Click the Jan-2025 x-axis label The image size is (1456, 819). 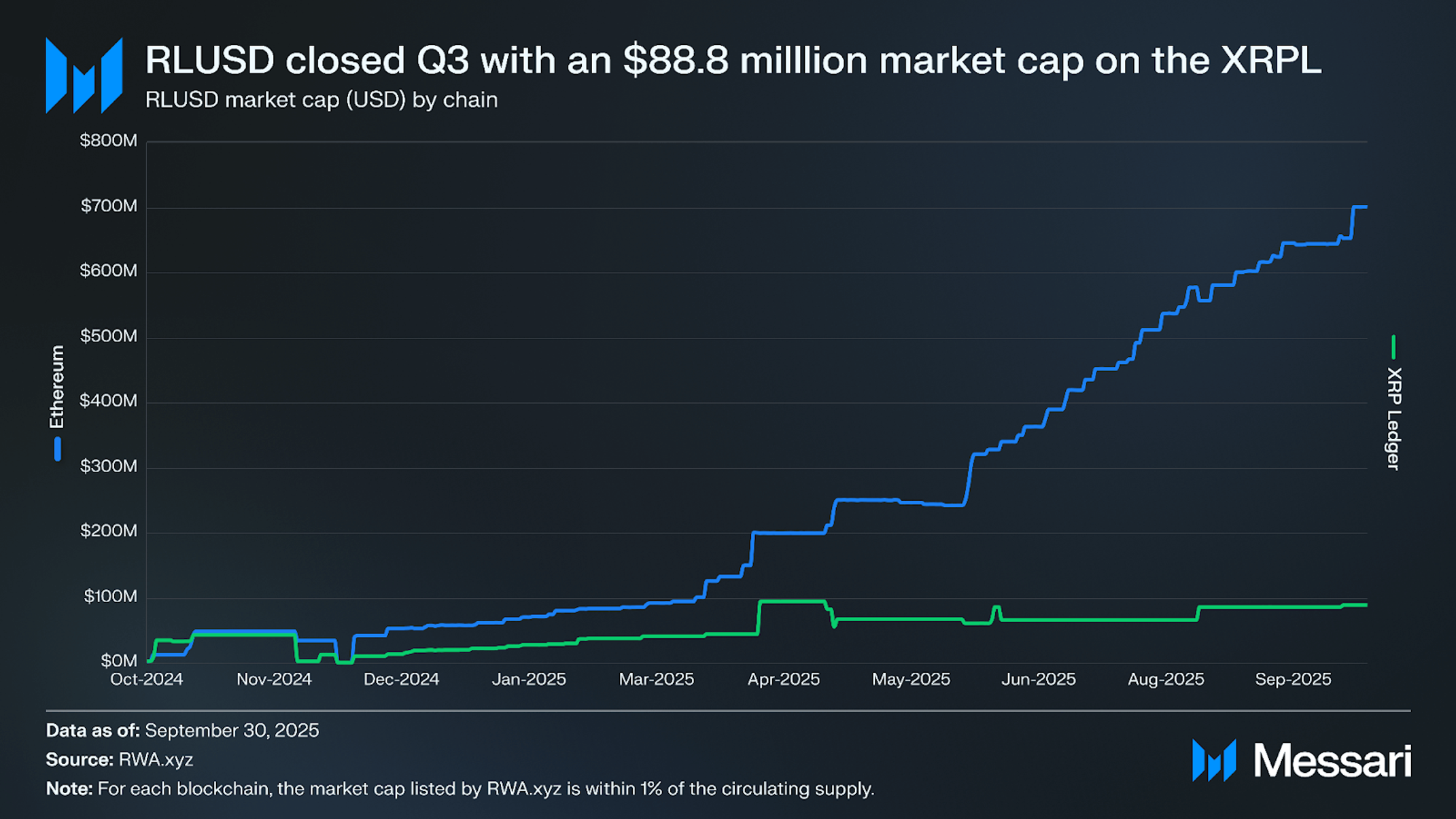pyautogui.click(x=529, y=679)
